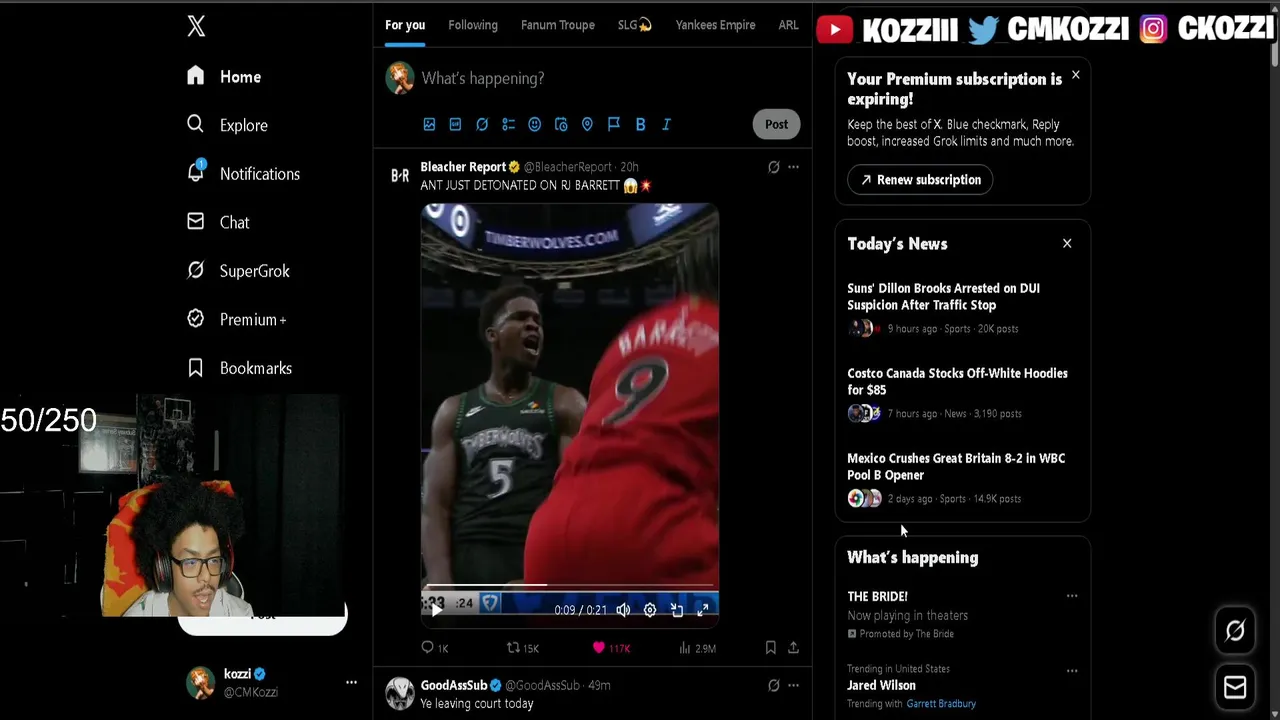
Task: Click the kozzi profile avatar
Action: point(201,682)
